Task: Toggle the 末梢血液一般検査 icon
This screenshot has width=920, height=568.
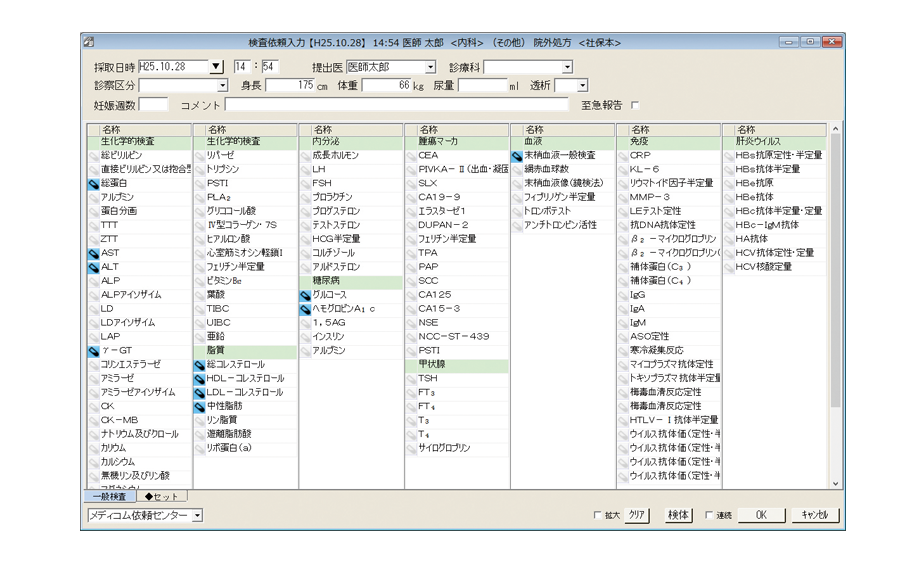Action: (x=517, y=156)
